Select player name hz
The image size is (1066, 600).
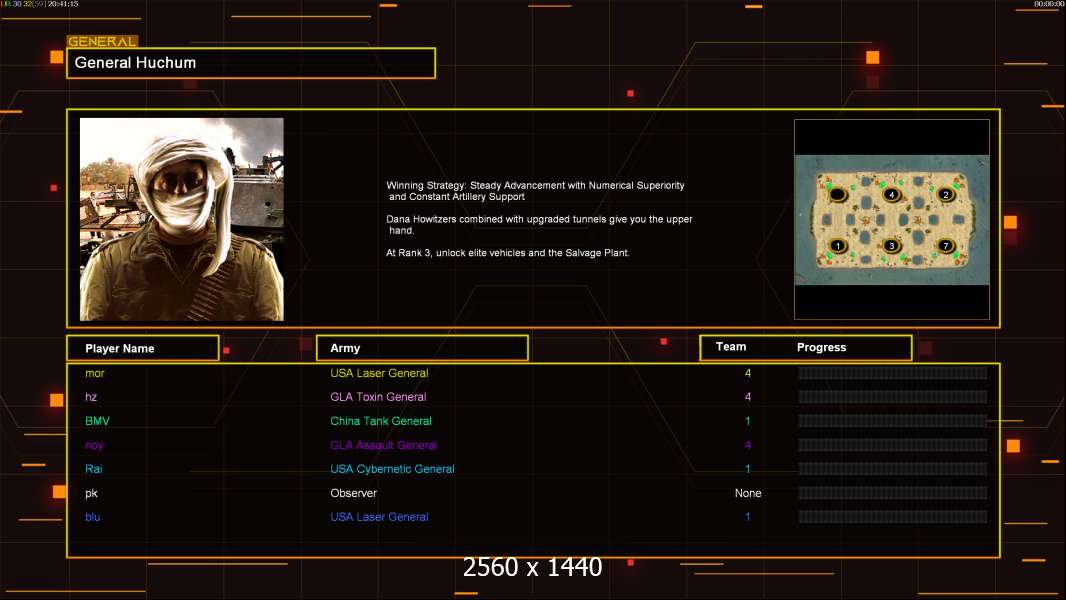pos(91,397)
